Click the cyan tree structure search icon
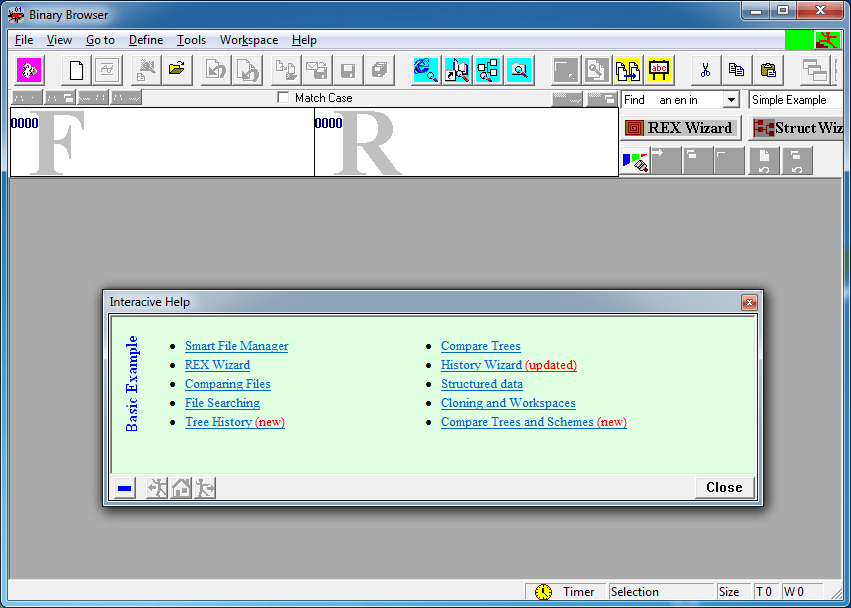This screenshot has height=608, width=851. pos(488,70)
